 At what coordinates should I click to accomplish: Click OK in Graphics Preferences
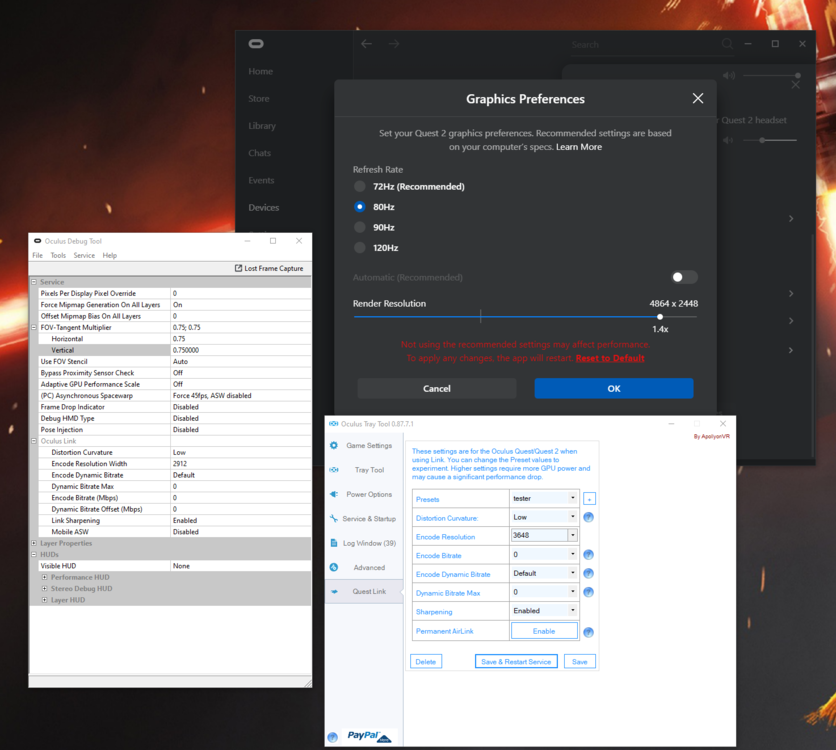(x=614, y=389)
